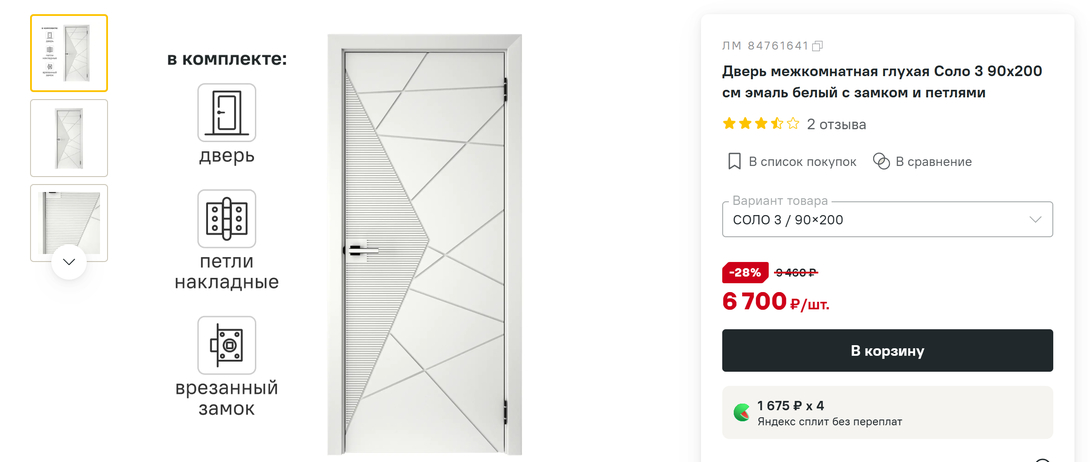The image size is (1090, 462).
Task: Open the Вариант товара dropdown
Action: click(x=886, y=219)
